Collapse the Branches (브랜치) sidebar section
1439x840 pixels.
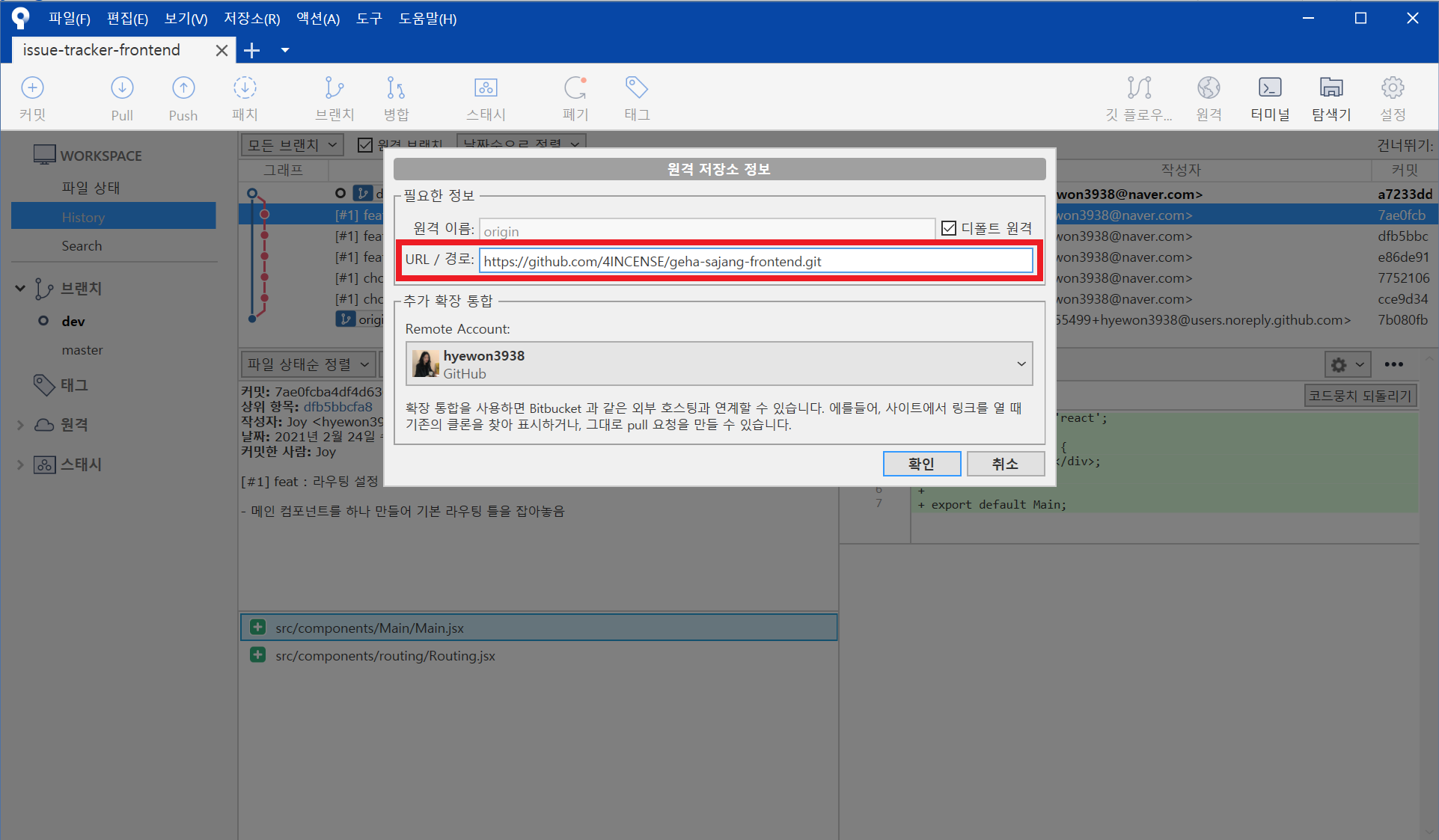(20, 288)
